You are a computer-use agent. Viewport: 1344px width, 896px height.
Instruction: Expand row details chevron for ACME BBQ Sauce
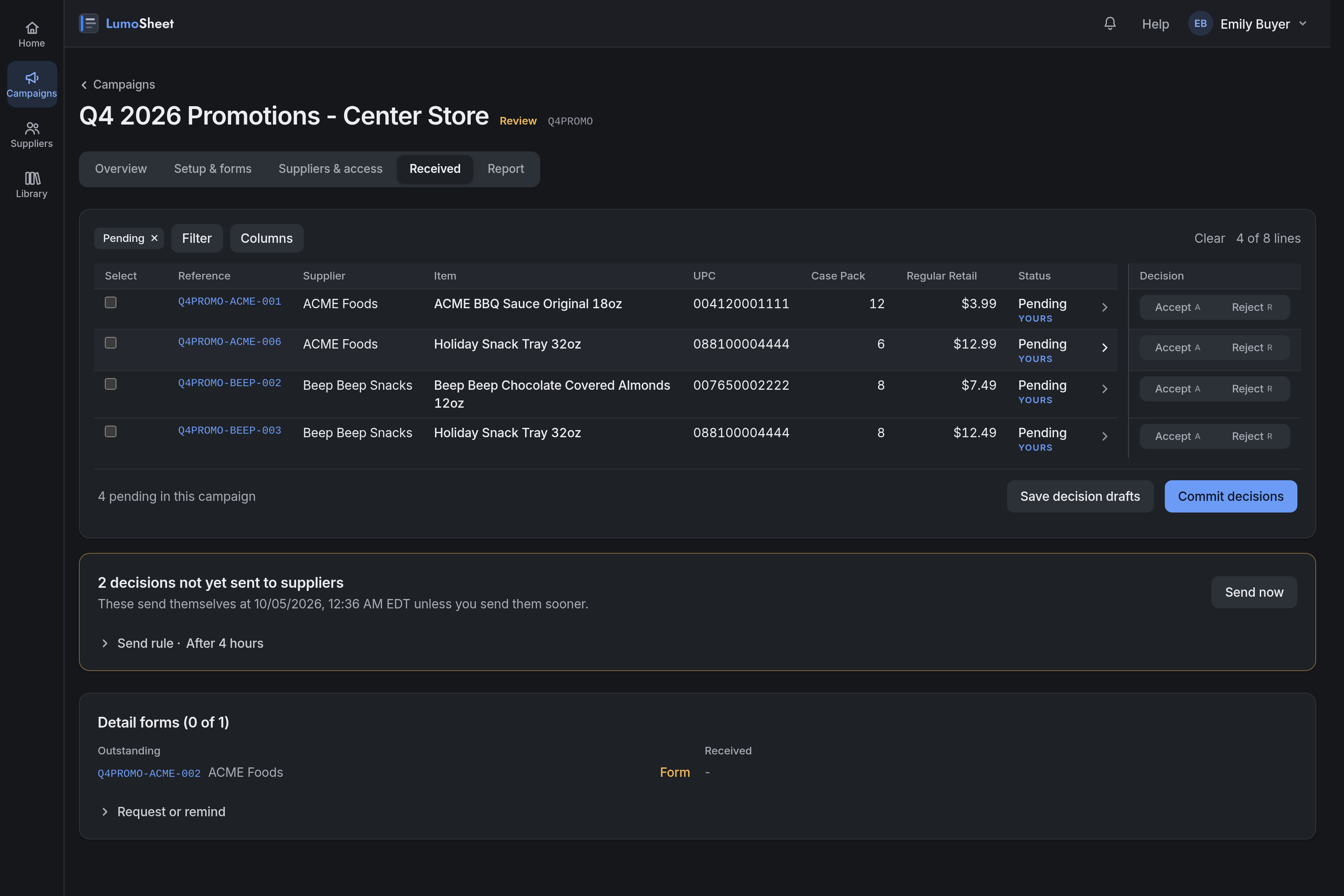[x=1105, y=307]
